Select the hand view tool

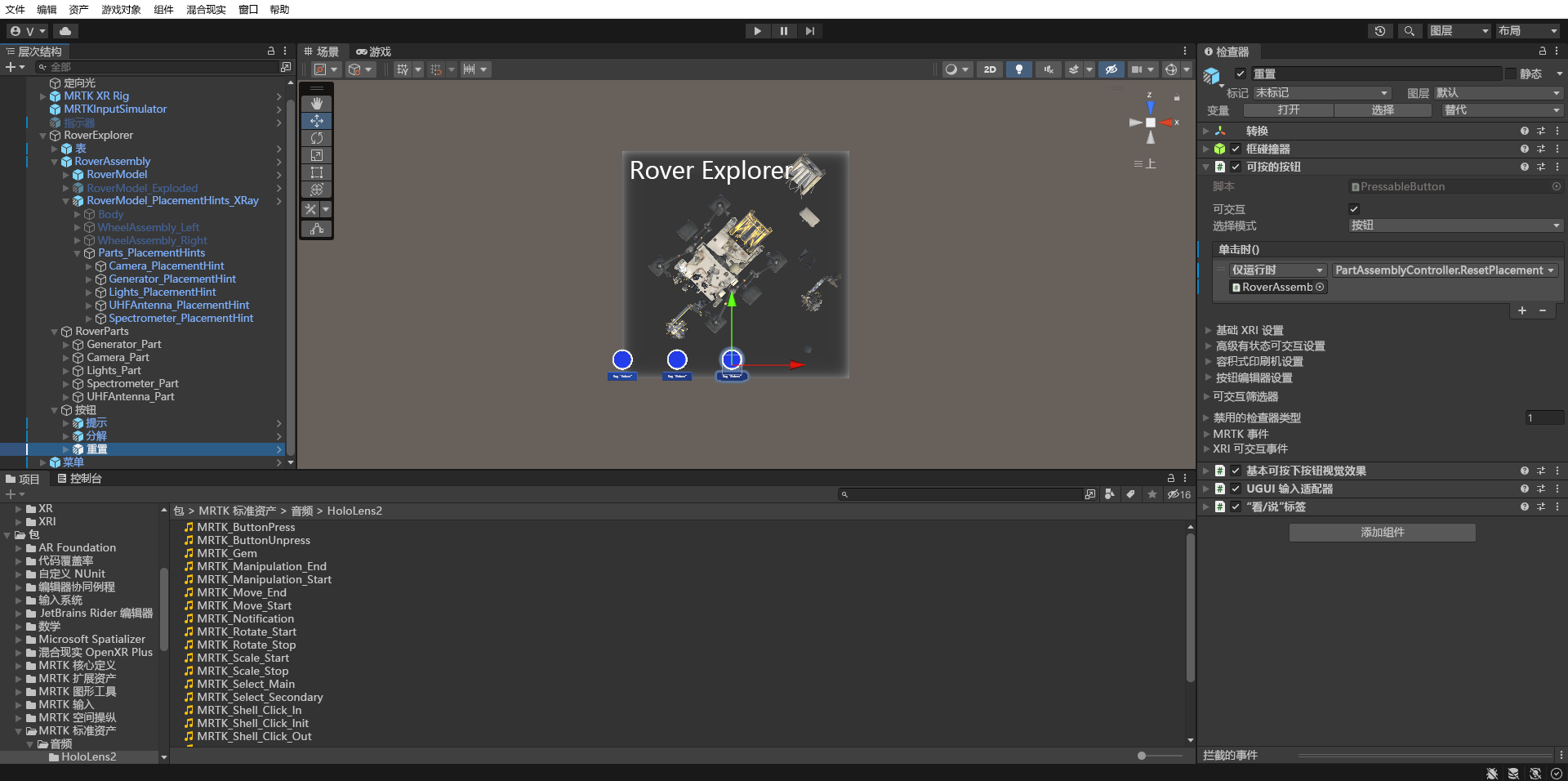tap(316, 104)
